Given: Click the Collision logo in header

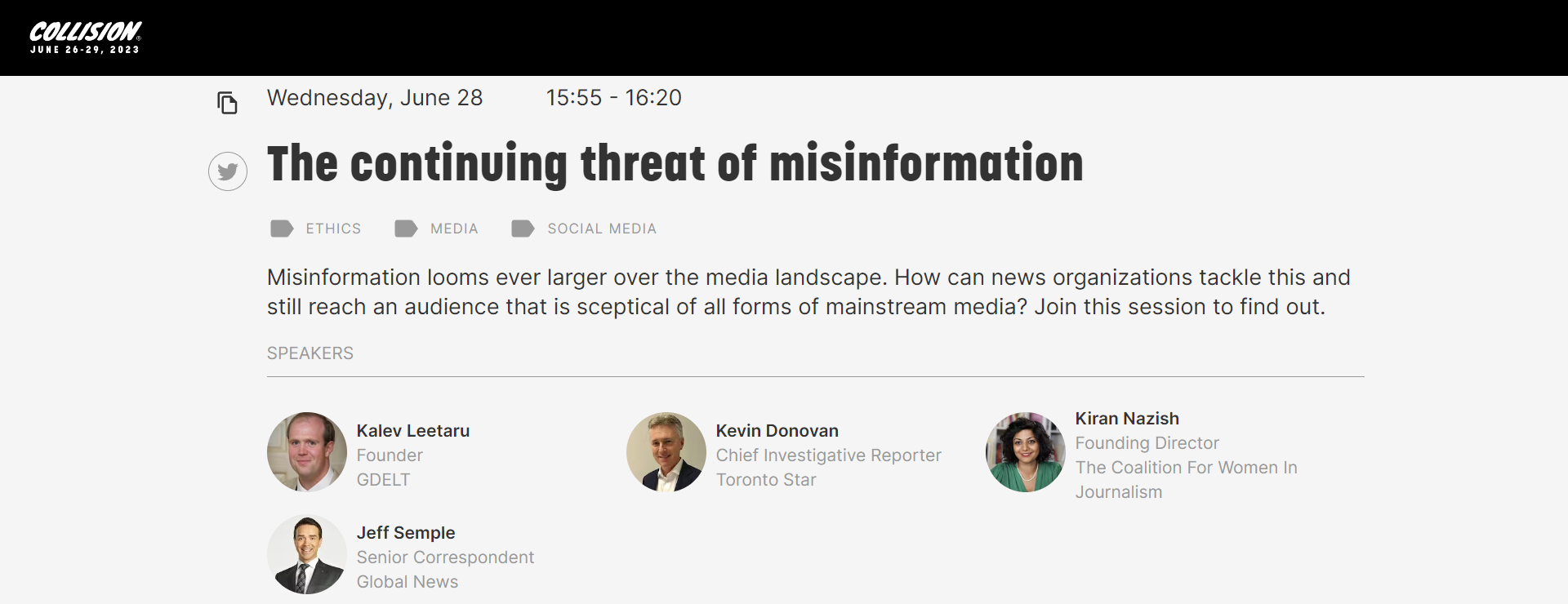Looking at the screenshot, I should click(86, 38).
